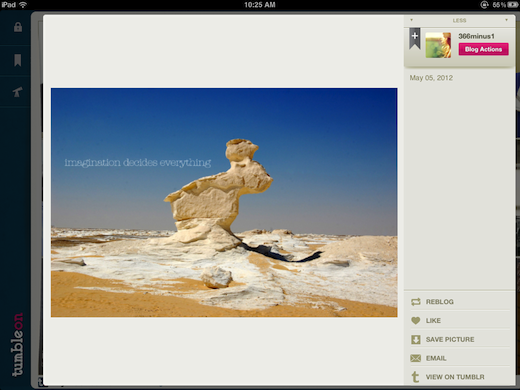Tap the email envelope icon
520x390 pixels.
[x=416, y=358]
